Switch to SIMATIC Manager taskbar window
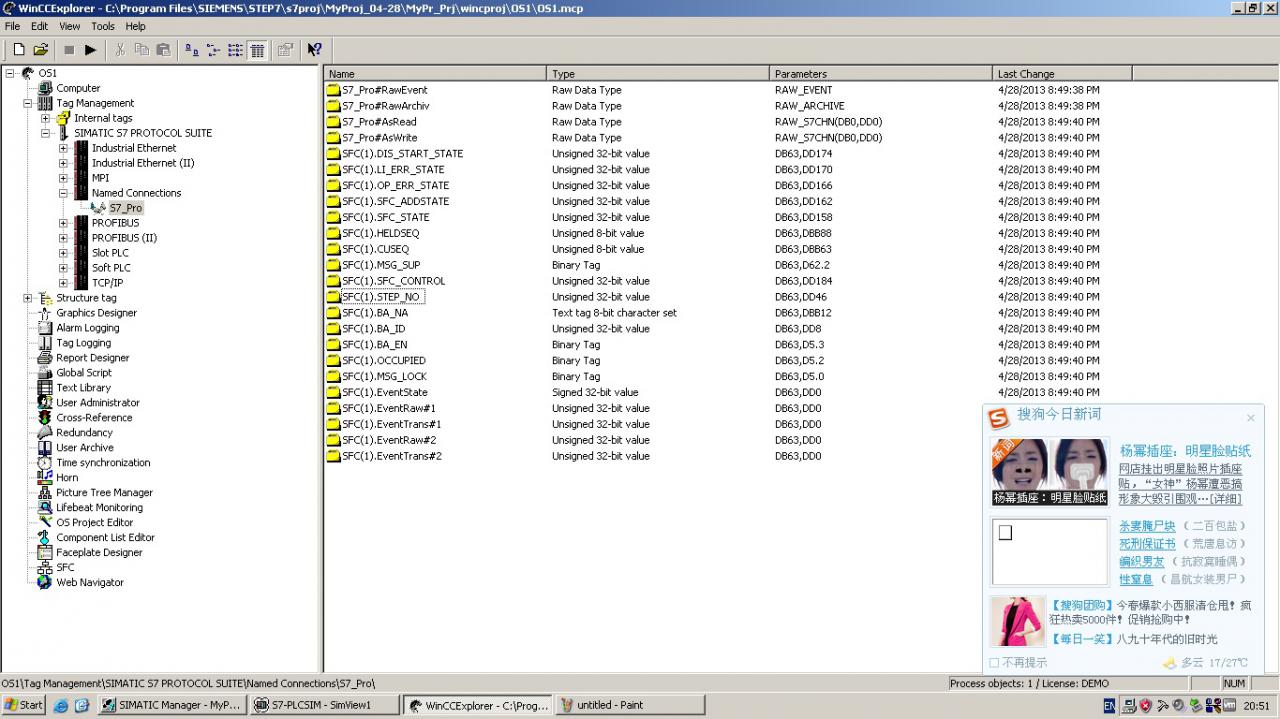Viewport: 1280px width, 719px height. click(x=171, y=705)
